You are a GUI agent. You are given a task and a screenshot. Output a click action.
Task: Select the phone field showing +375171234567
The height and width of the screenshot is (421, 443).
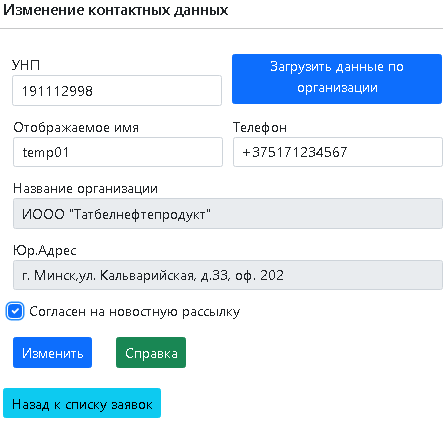coord(338,152)
